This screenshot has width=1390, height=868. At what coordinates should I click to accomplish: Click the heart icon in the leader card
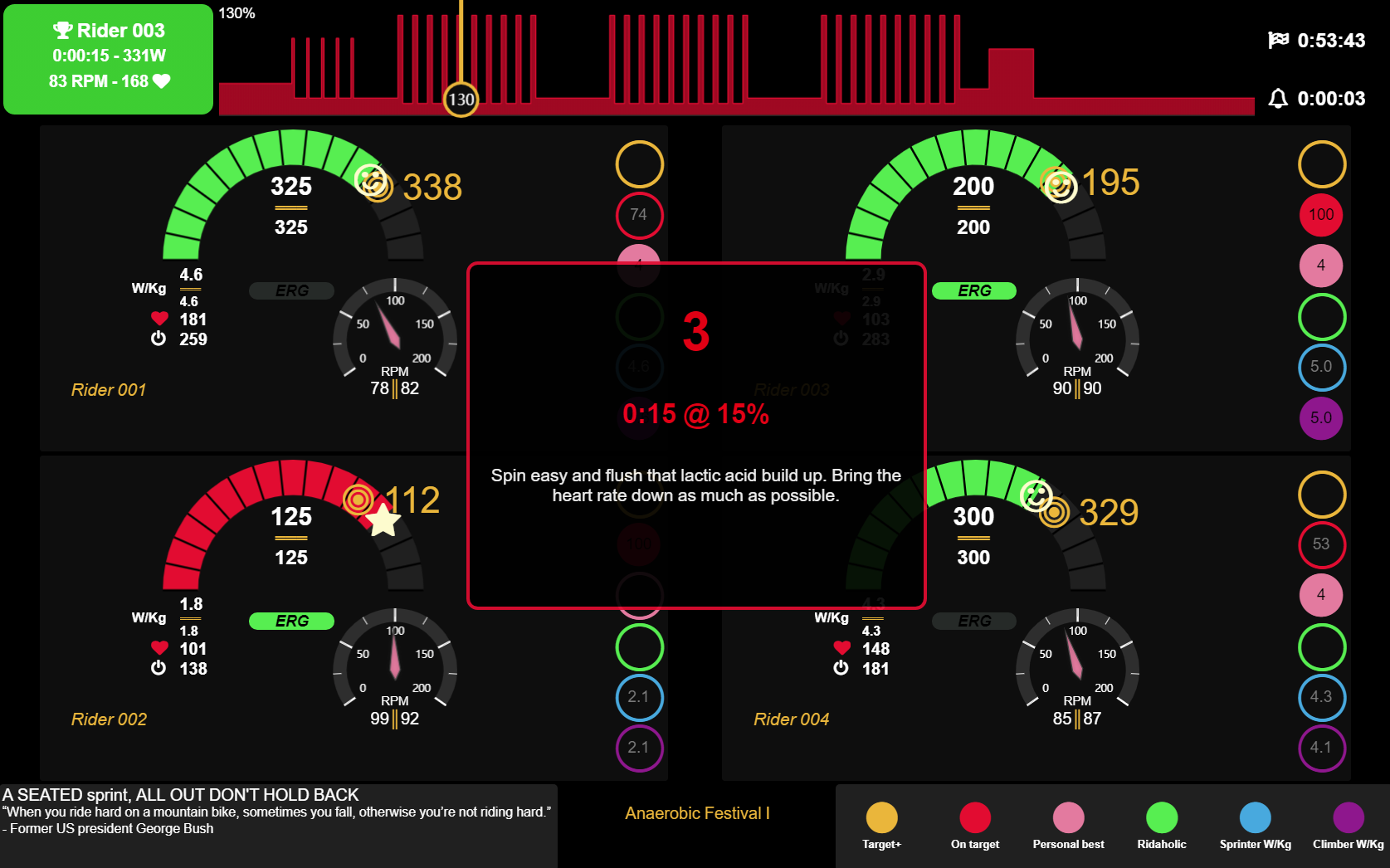point(162,81)
